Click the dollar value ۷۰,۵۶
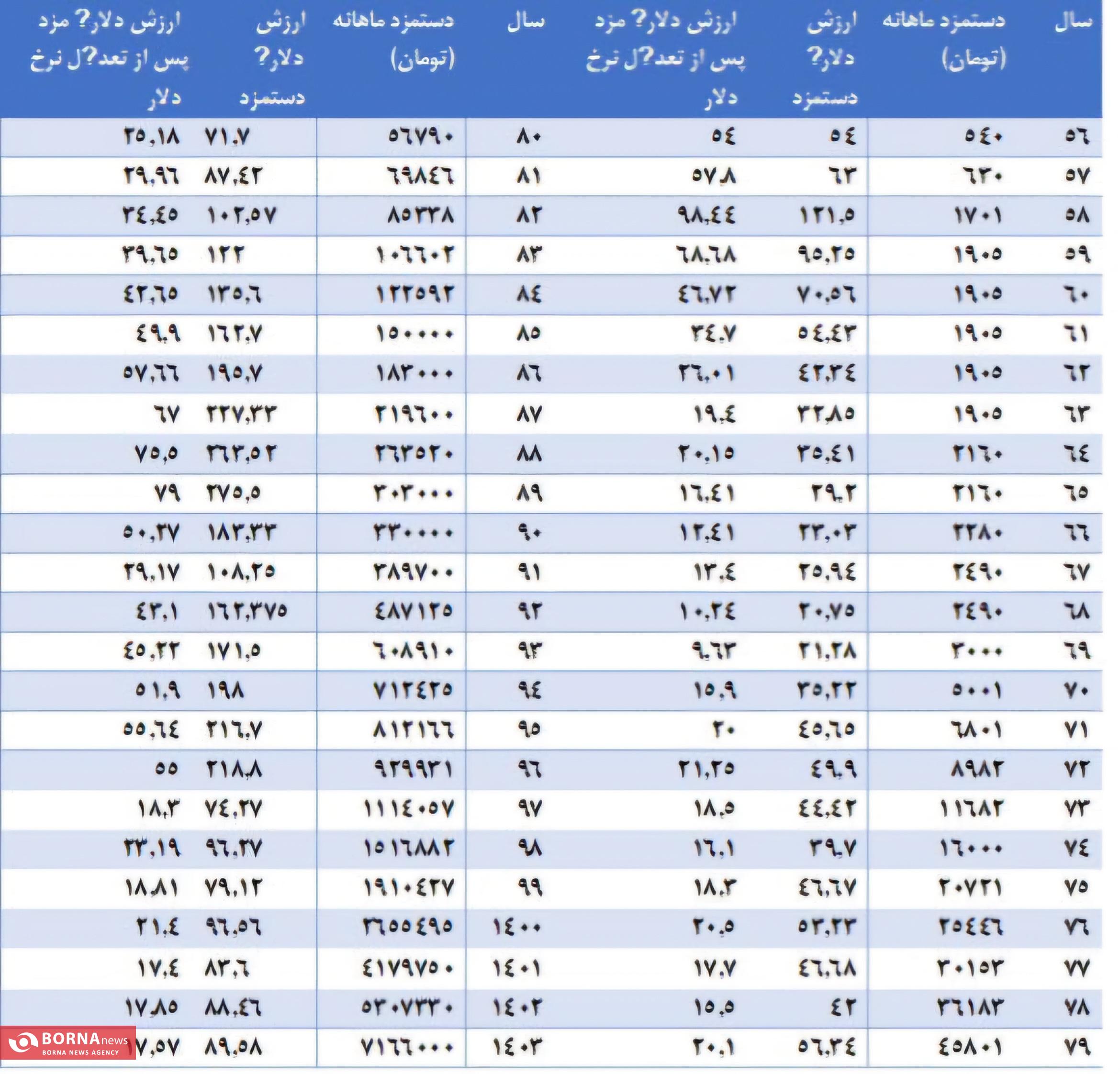This screenshot has height=1074, width=1120. click(x=826, y=294)
